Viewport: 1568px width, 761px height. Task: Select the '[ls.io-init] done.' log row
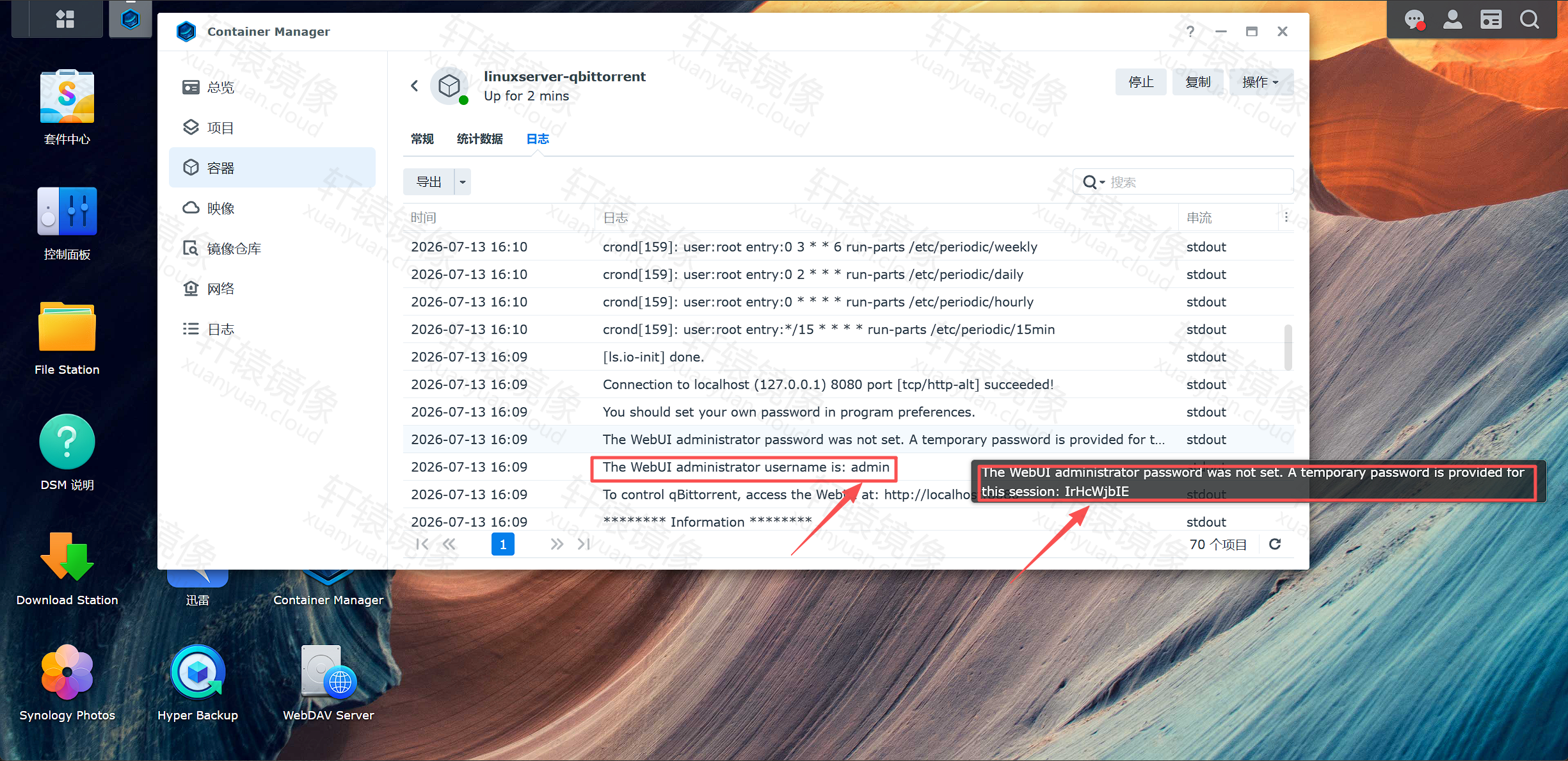click(849, 357)
